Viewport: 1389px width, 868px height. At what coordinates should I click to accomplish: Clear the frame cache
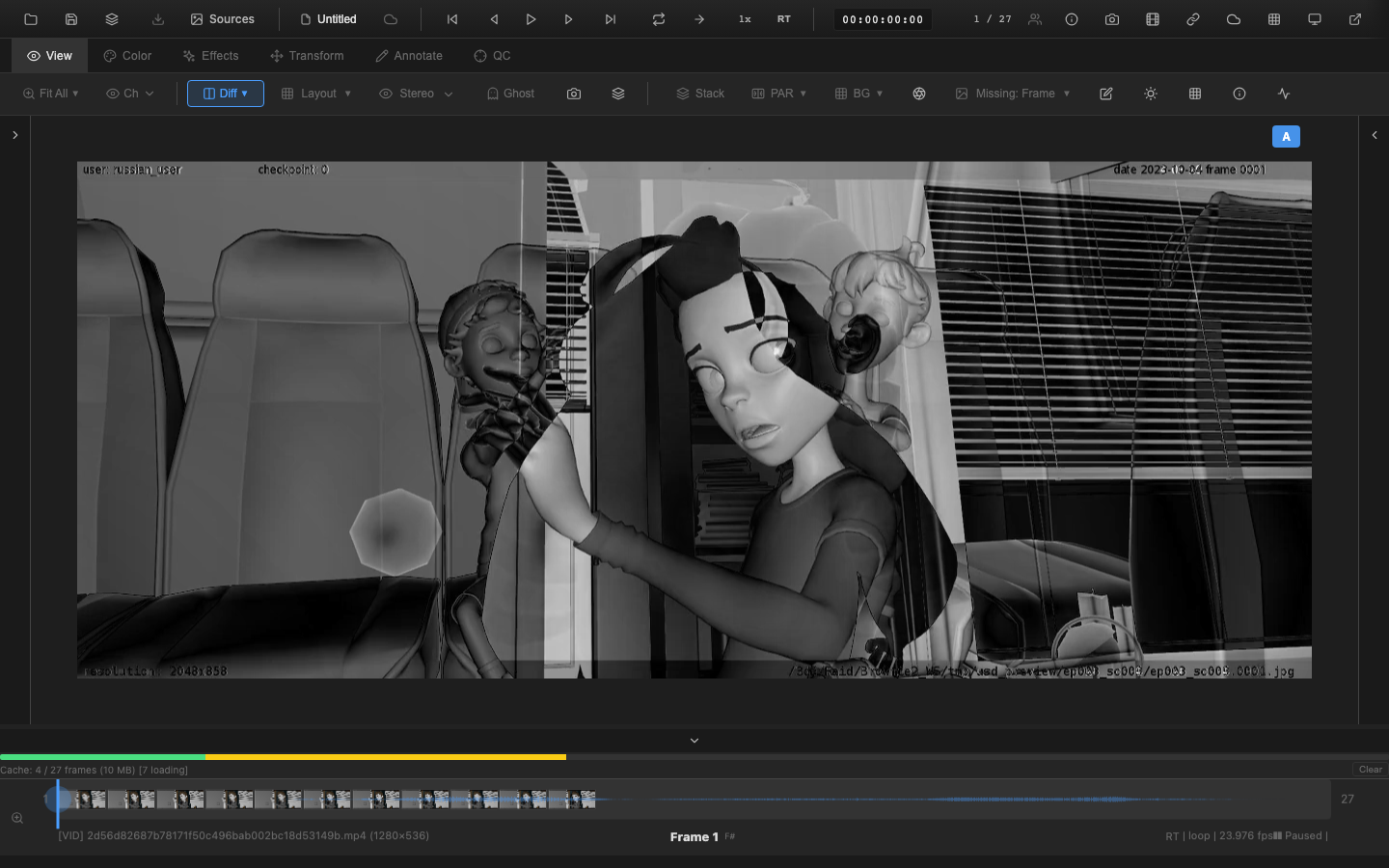tap(1370, 770)
